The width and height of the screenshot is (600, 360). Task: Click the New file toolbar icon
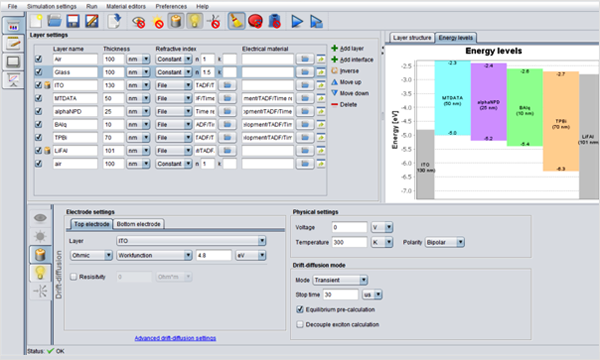click(x=37, y=21)
